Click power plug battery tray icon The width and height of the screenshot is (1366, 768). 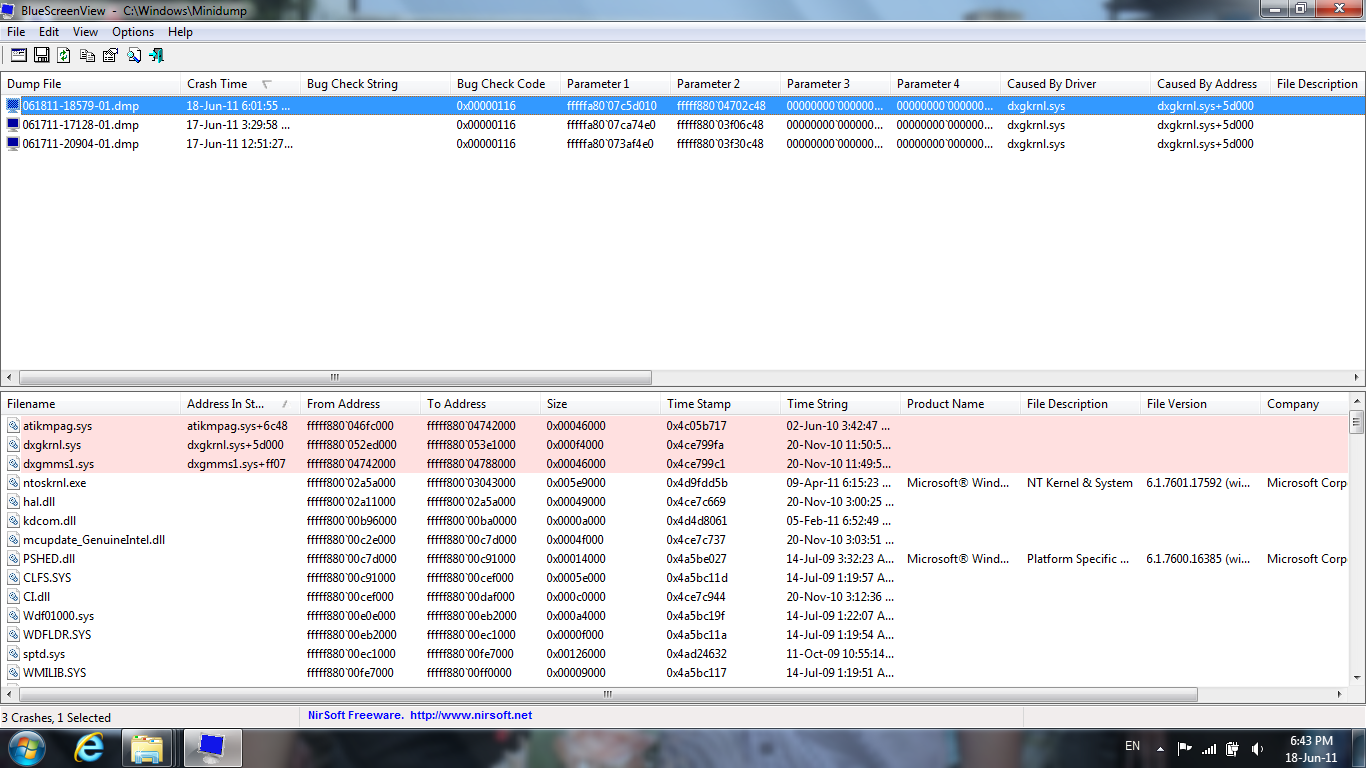pyautogui.click(x=1233, y=748)
